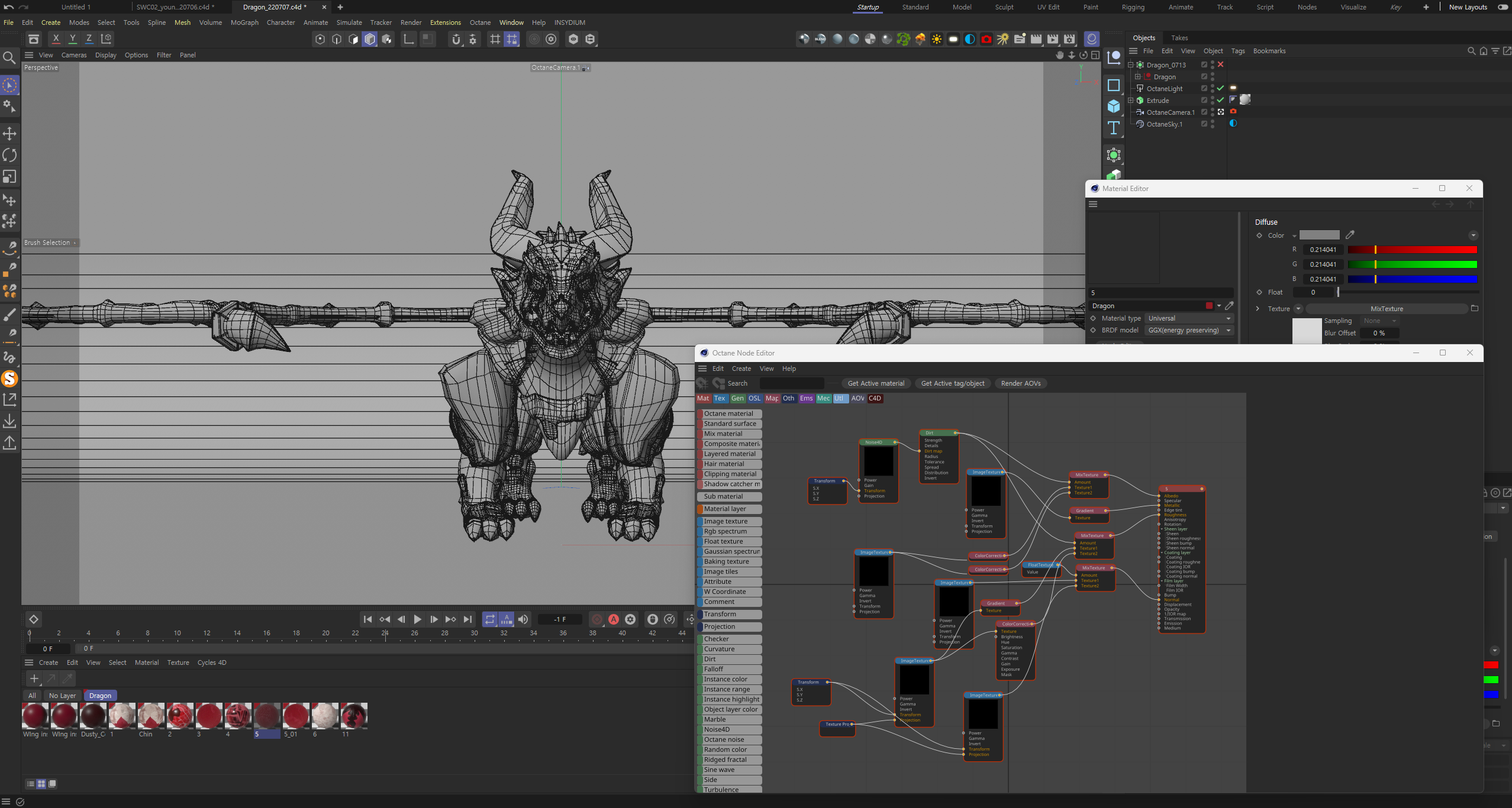Image resolution: width=1512 pixels, height=808 pixels.
Task: Select the Rotate tool in the left toolbar
Action: (9, 154)
